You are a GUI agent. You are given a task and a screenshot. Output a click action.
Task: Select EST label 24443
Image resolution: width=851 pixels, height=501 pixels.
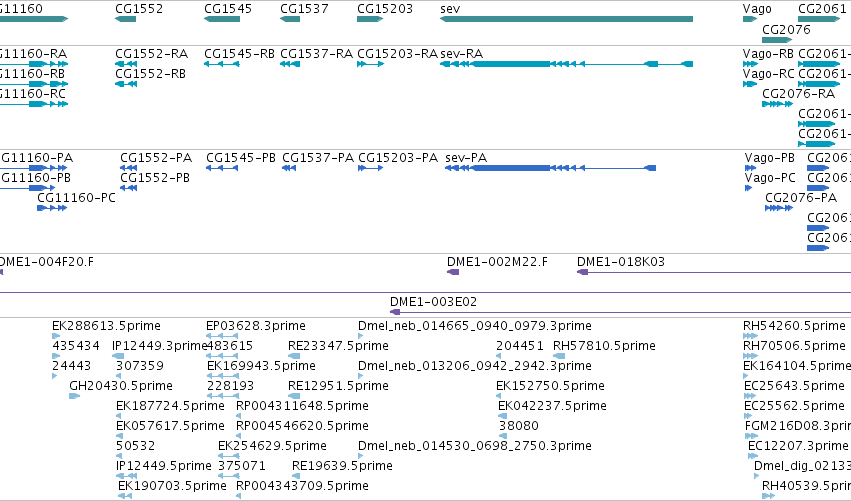point(72,366)
